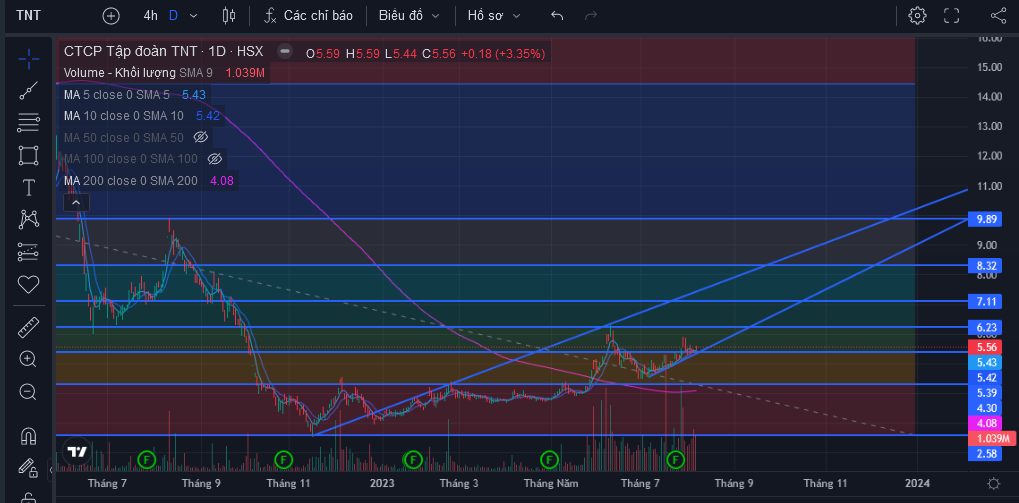Zoom out with the magnifier minus

[29, 392]
